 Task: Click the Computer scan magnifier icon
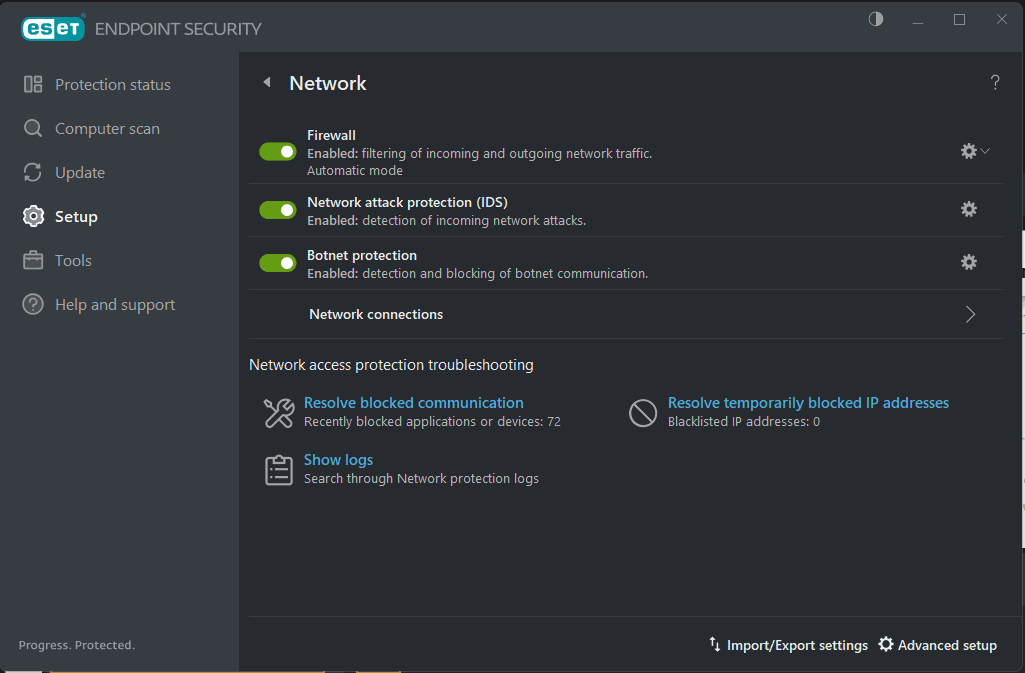[x=33, y=128]
